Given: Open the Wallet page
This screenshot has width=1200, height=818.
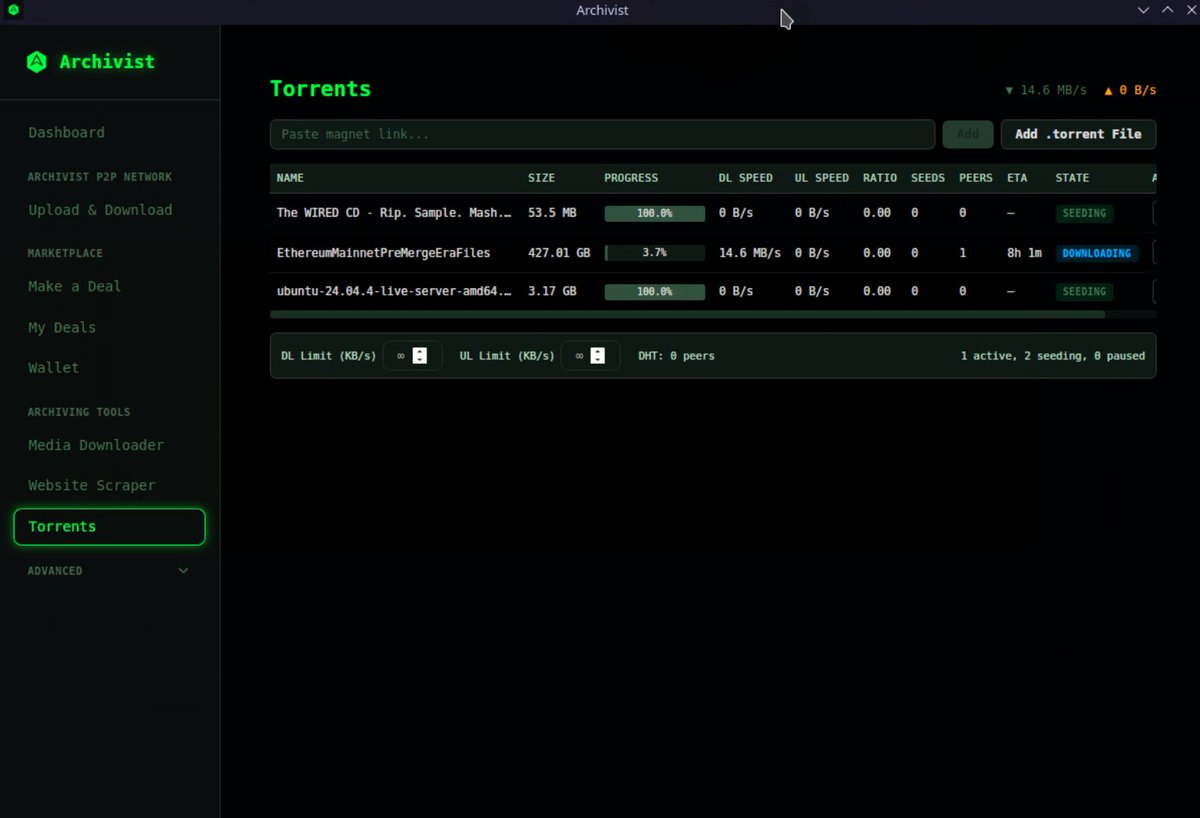Looking at the screenshot, I should (53, 368).
